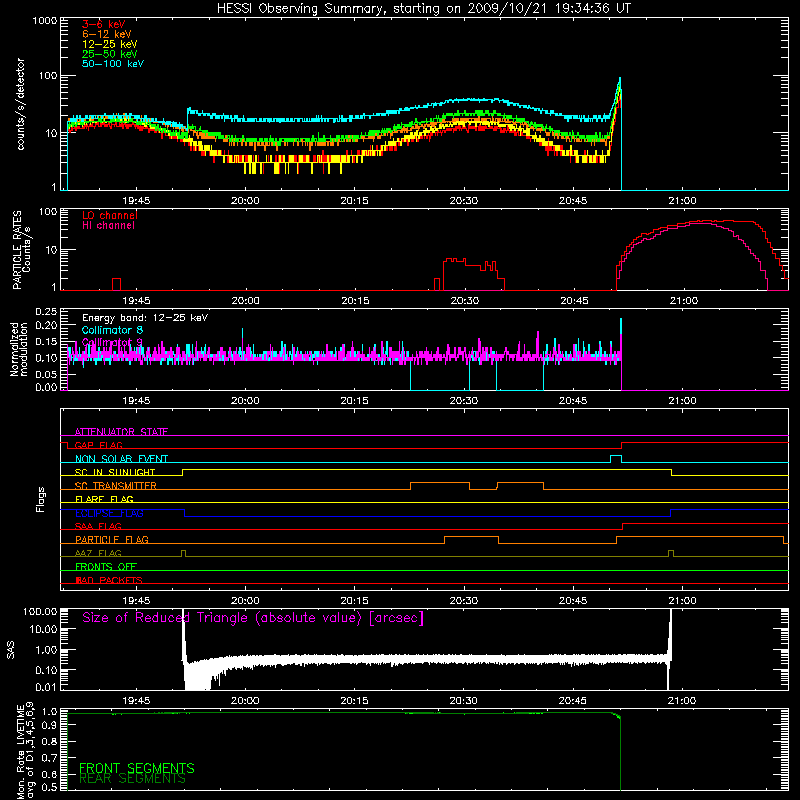Click the A4Z FLAG pulse near 20:58
This screenshot has width=800, height=800.
pos(671,552)
